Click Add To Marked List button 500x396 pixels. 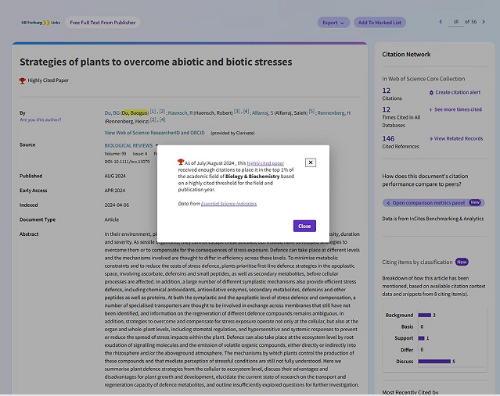coord(380,22)
